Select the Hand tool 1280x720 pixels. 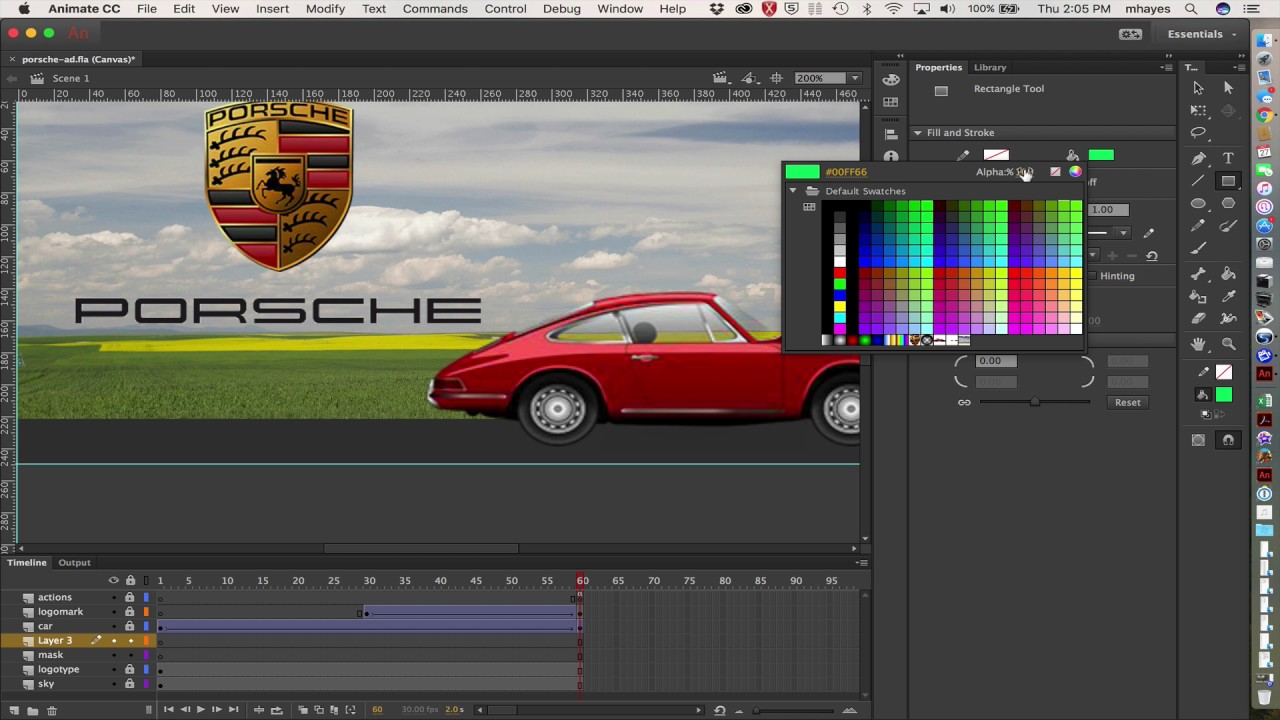tap(1198, 344)
